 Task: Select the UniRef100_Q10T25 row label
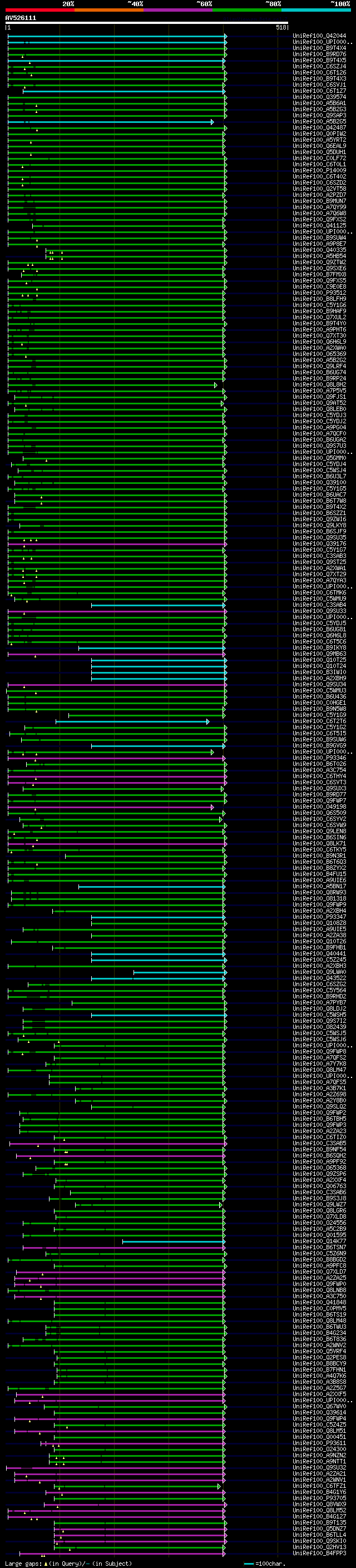click(319, 660)
